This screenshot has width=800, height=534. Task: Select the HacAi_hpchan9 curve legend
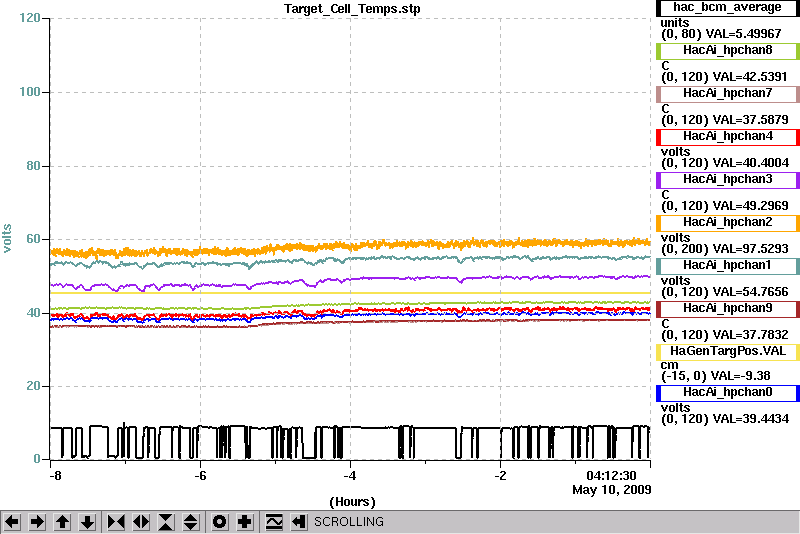(728, 309)
